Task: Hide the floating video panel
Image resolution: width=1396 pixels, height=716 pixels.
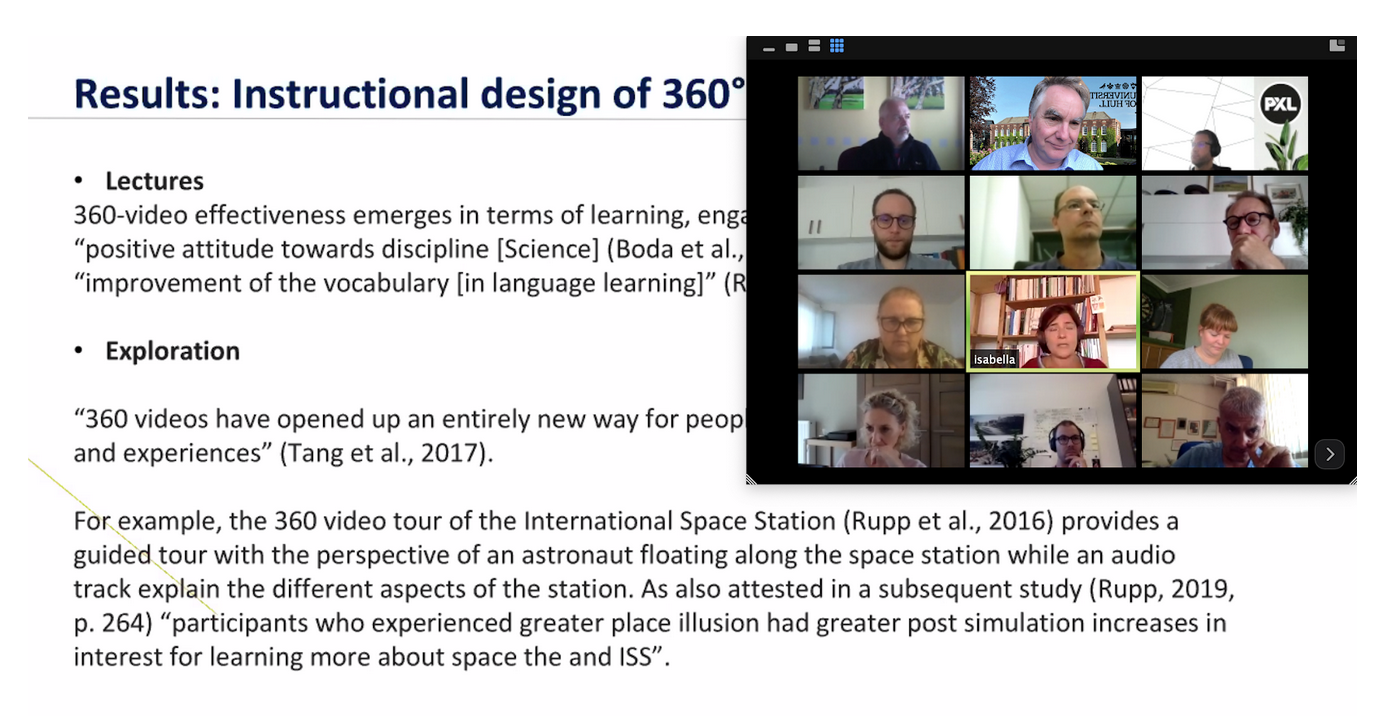Action: click(769, 47)
